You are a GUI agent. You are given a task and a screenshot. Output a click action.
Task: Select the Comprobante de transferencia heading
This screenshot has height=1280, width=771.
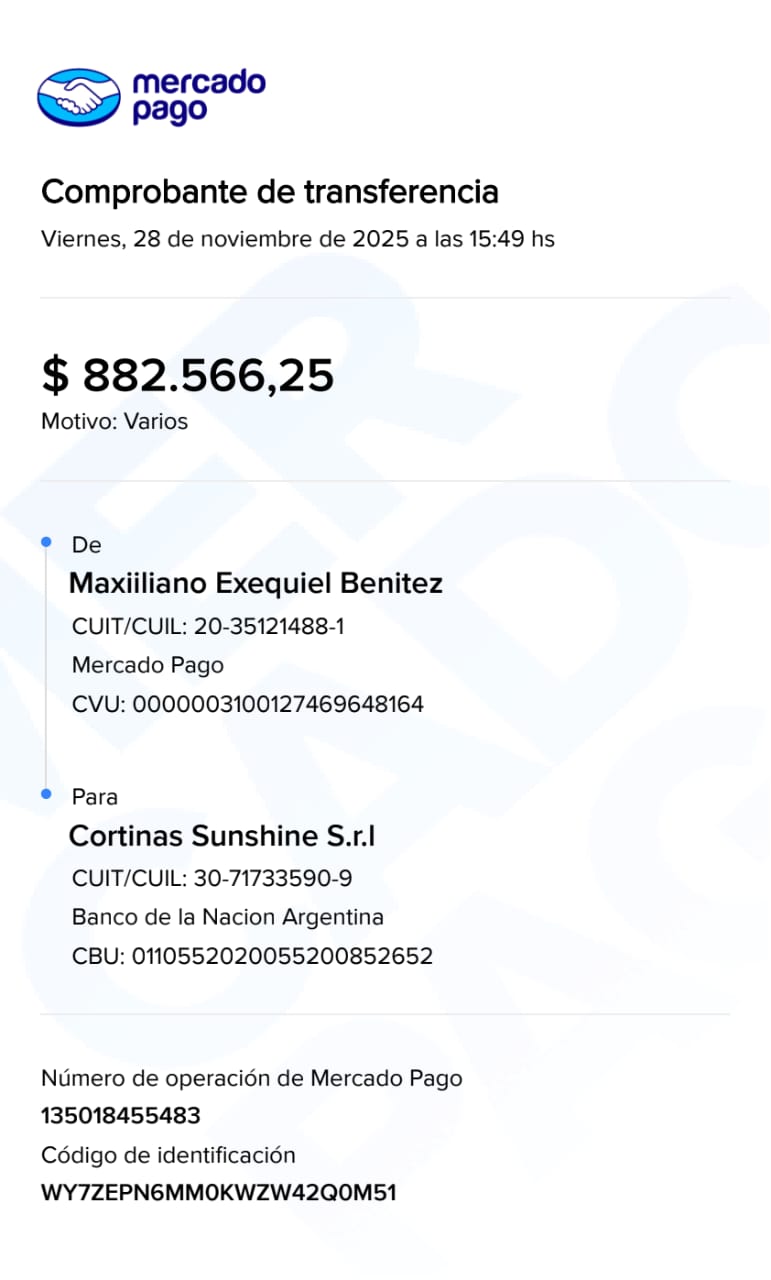coord(269,191)
